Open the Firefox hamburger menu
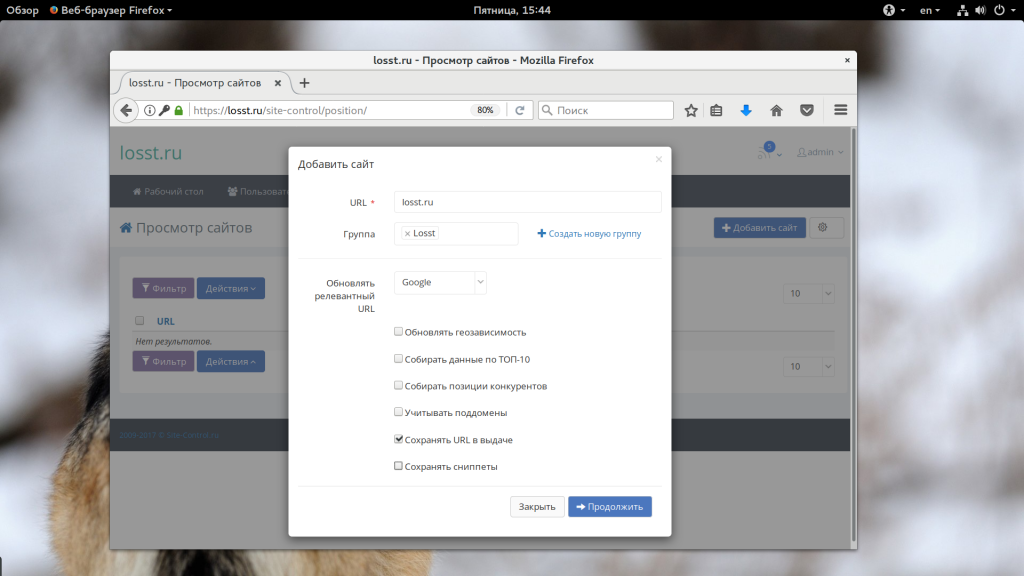 click(841, 110)
